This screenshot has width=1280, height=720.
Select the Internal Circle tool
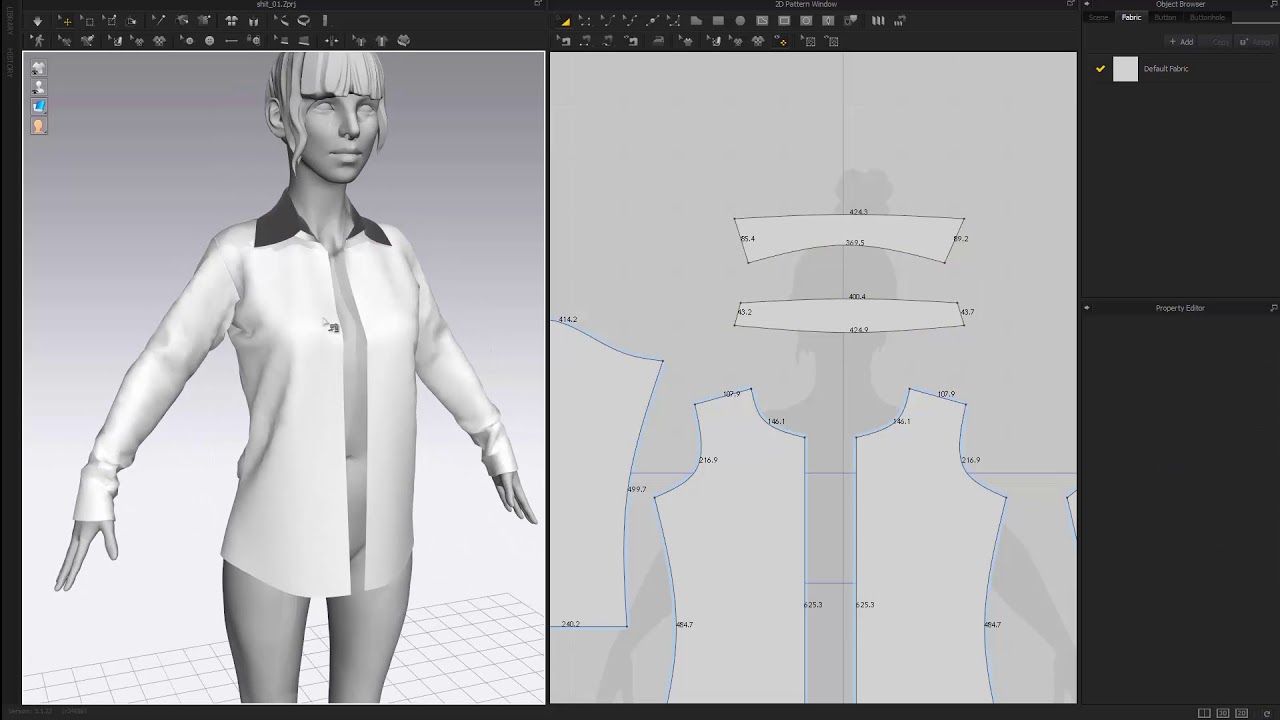(806, 21)
